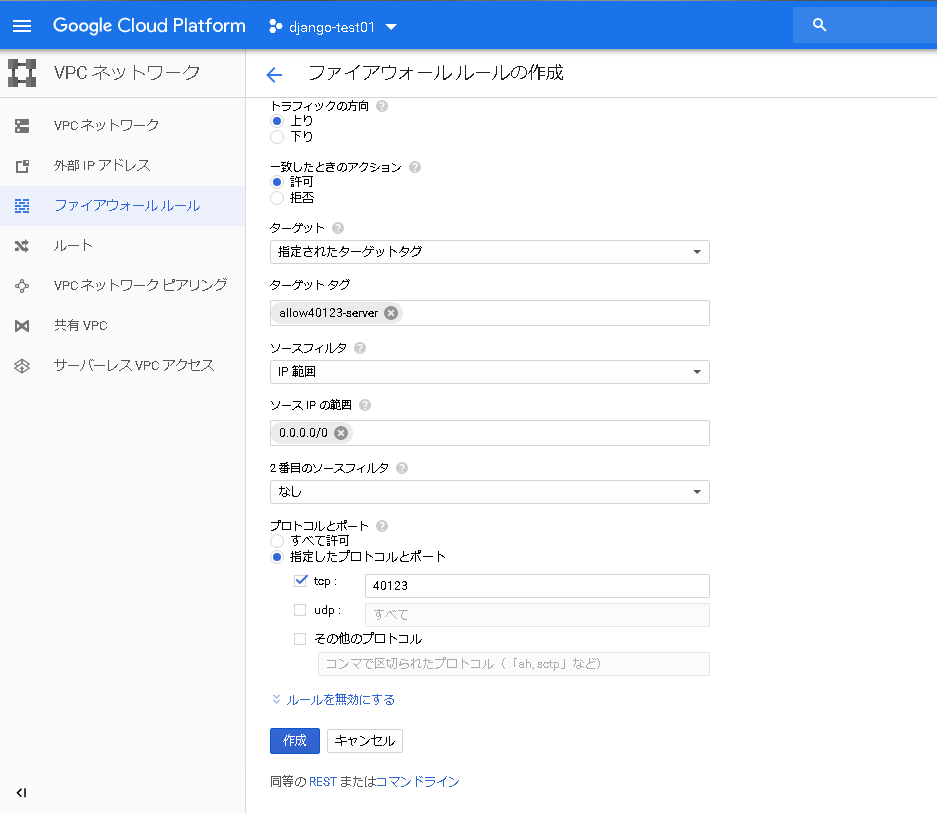
Task: Remove the 0.0.0.0/0 IP range chip
Action: [x=341, y=433]
